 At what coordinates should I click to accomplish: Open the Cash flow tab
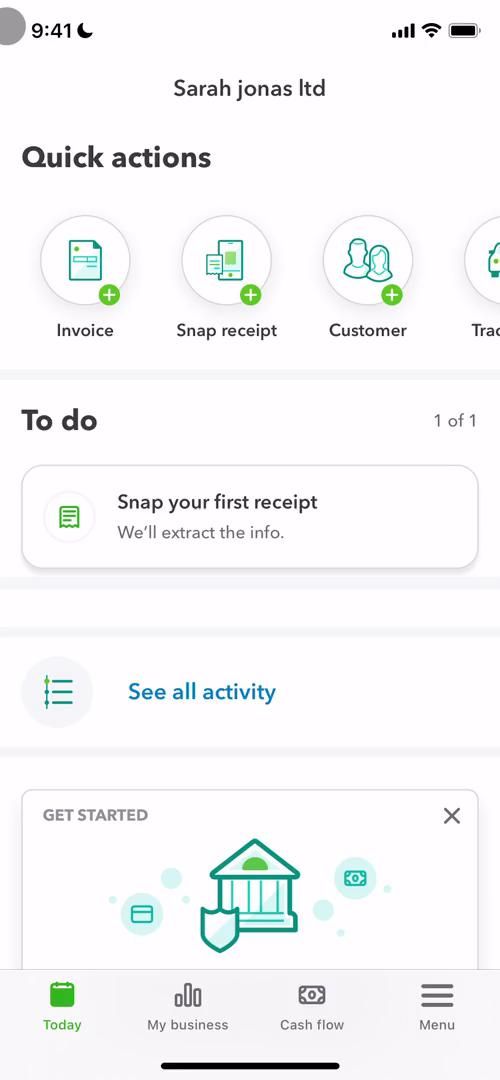tap(312, 1007)
